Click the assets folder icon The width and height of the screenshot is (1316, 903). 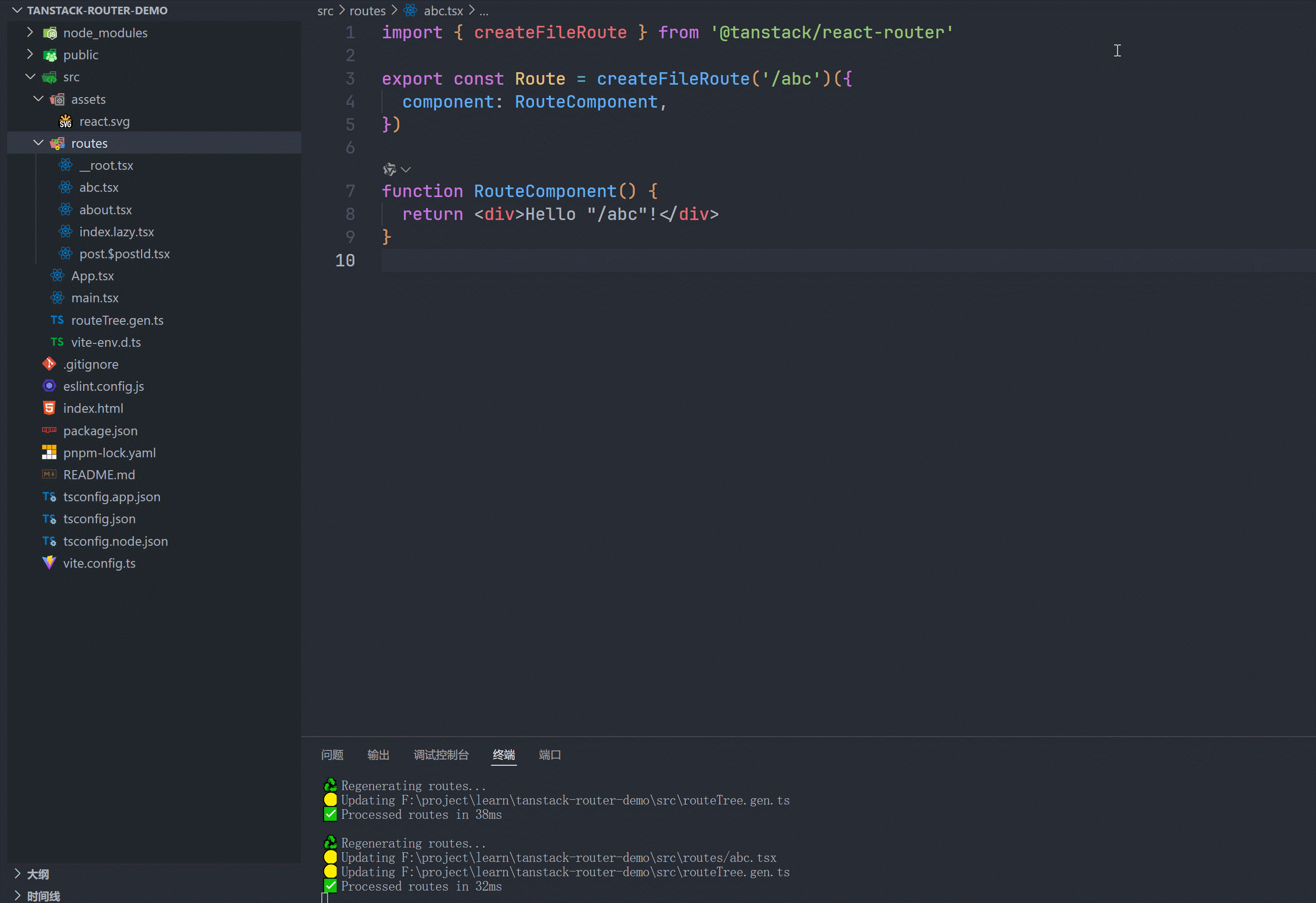pos(57,99)
